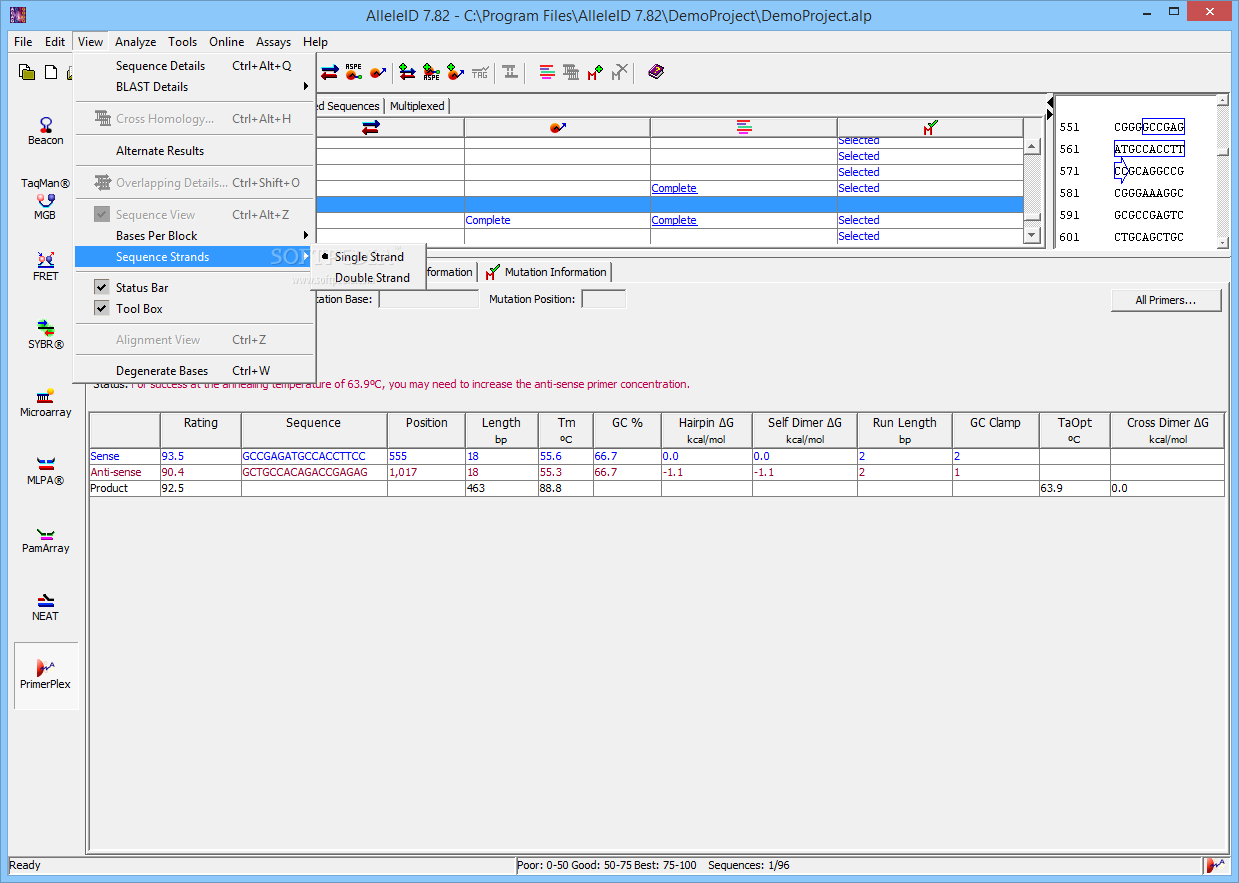
Task: Open the purple help book toolbar icon
Action: click(x=656, y=72)
